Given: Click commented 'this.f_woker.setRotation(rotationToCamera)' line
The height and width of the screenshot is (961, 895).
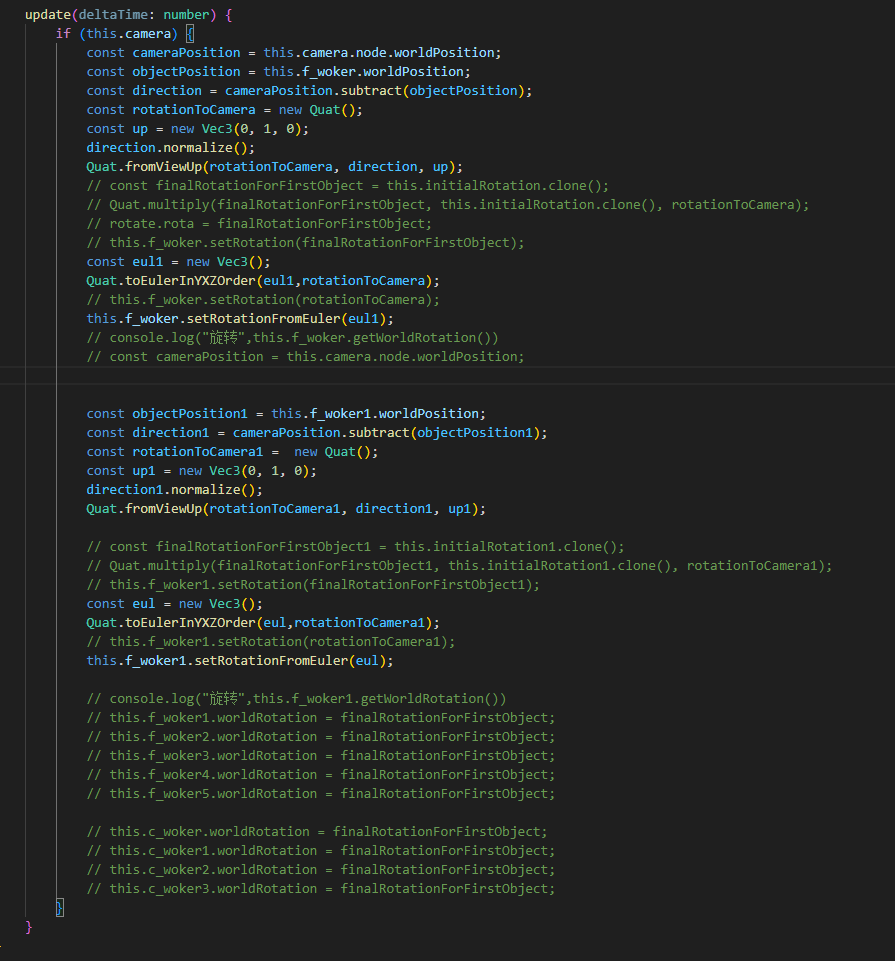Looking at the screenshot, I should 263,300.
